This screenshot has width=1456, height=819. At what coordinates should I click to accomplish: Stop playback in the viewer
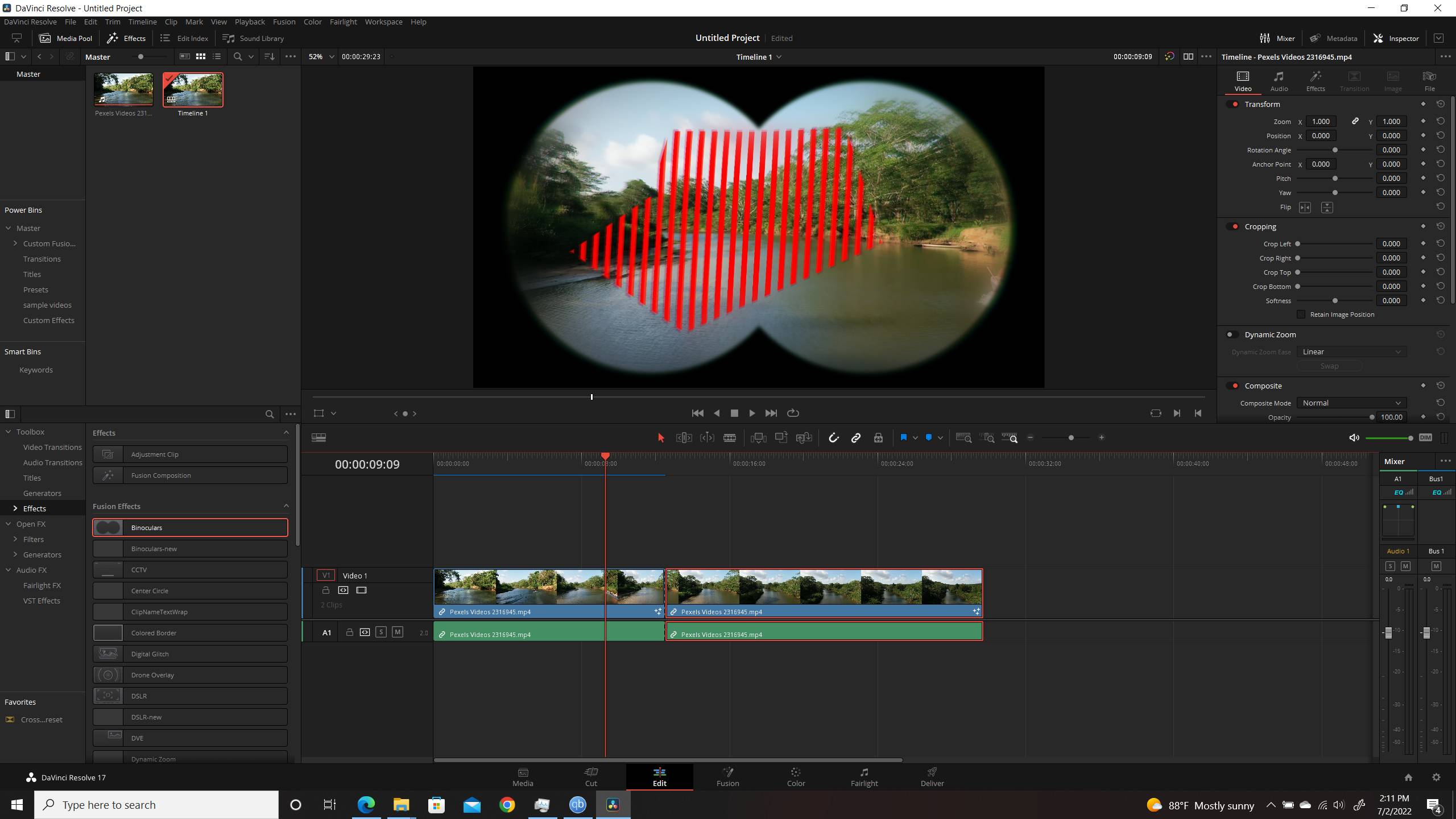pyautogui.click(x=734, y=413)
